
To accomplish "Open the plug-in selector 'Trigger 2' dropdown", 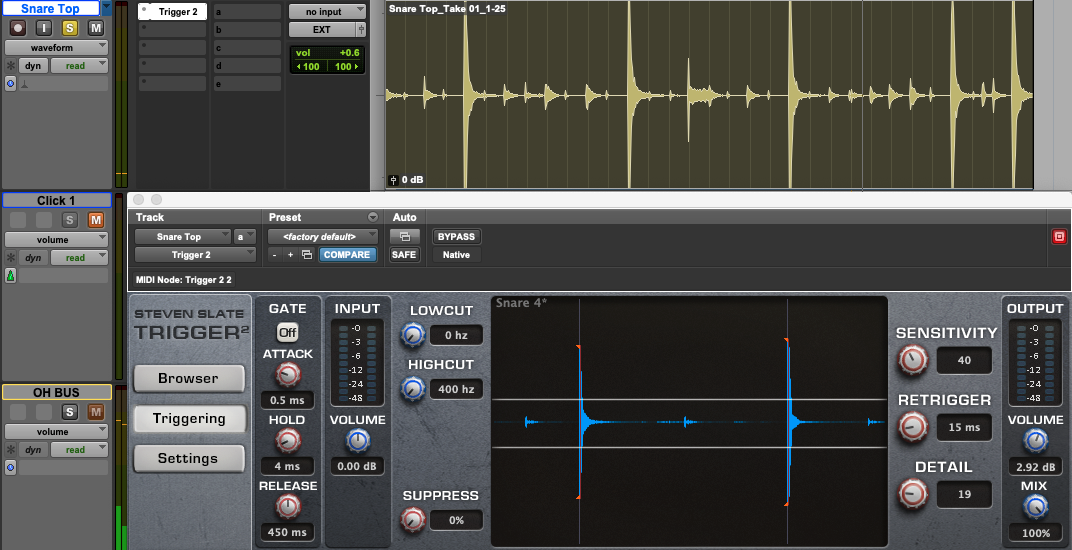I will coord(195,254).
